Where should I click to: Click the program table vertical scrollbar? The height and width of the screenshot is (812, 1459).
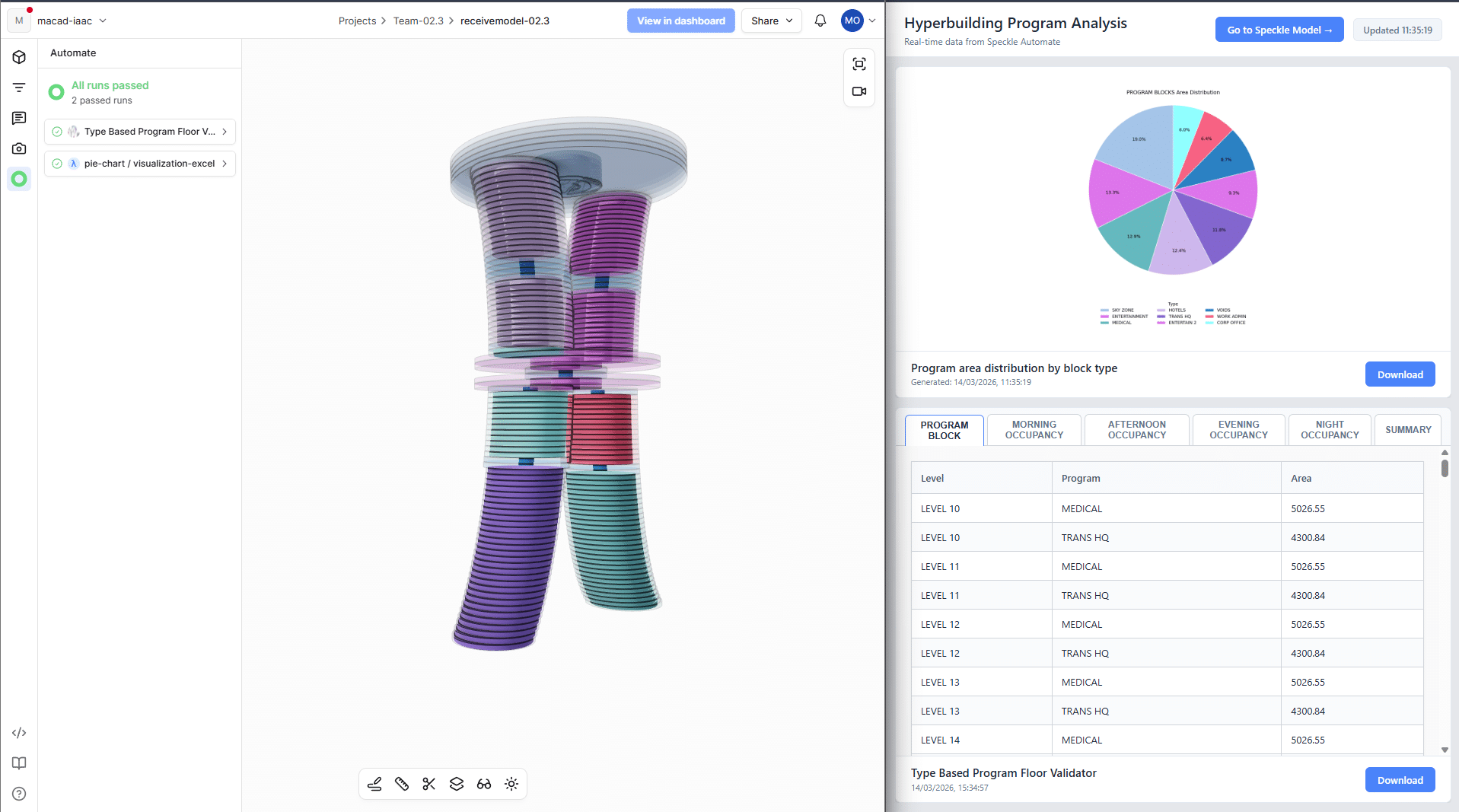[1445, 469]
